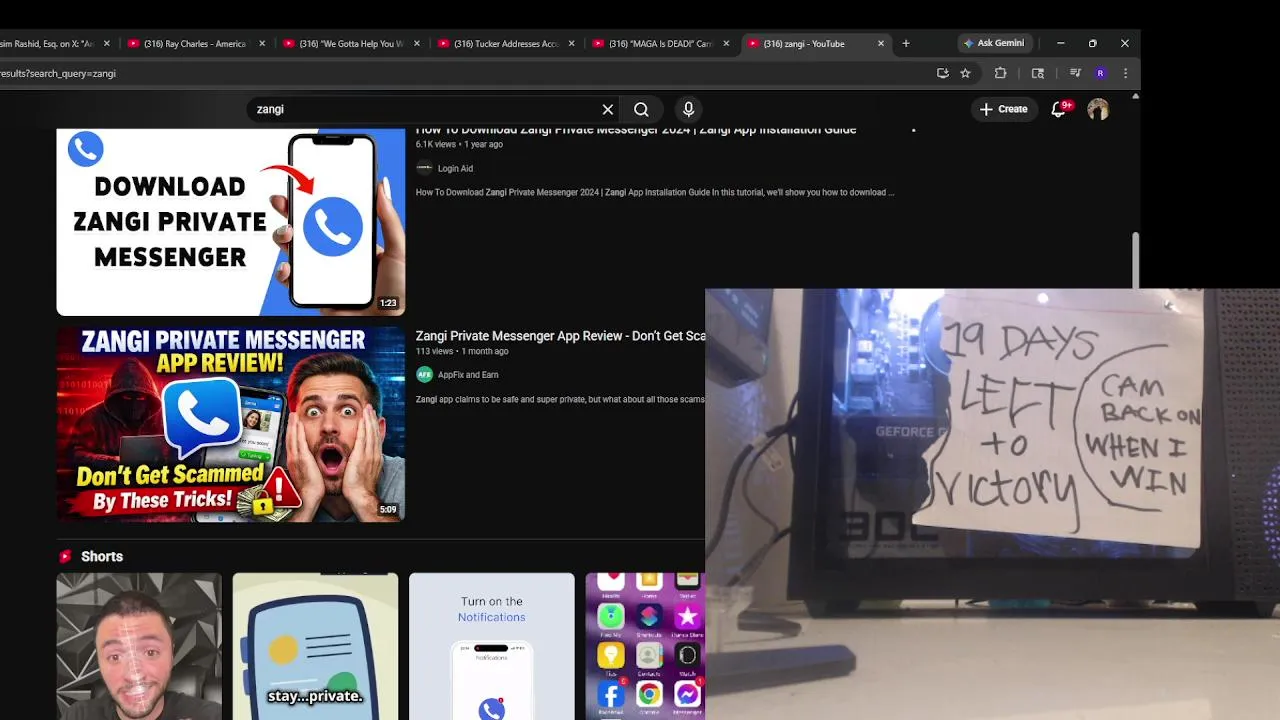The image size is (1280, 720).
Task: Close the zangi - YouTube tab
Action: click(x=881, y=43)
